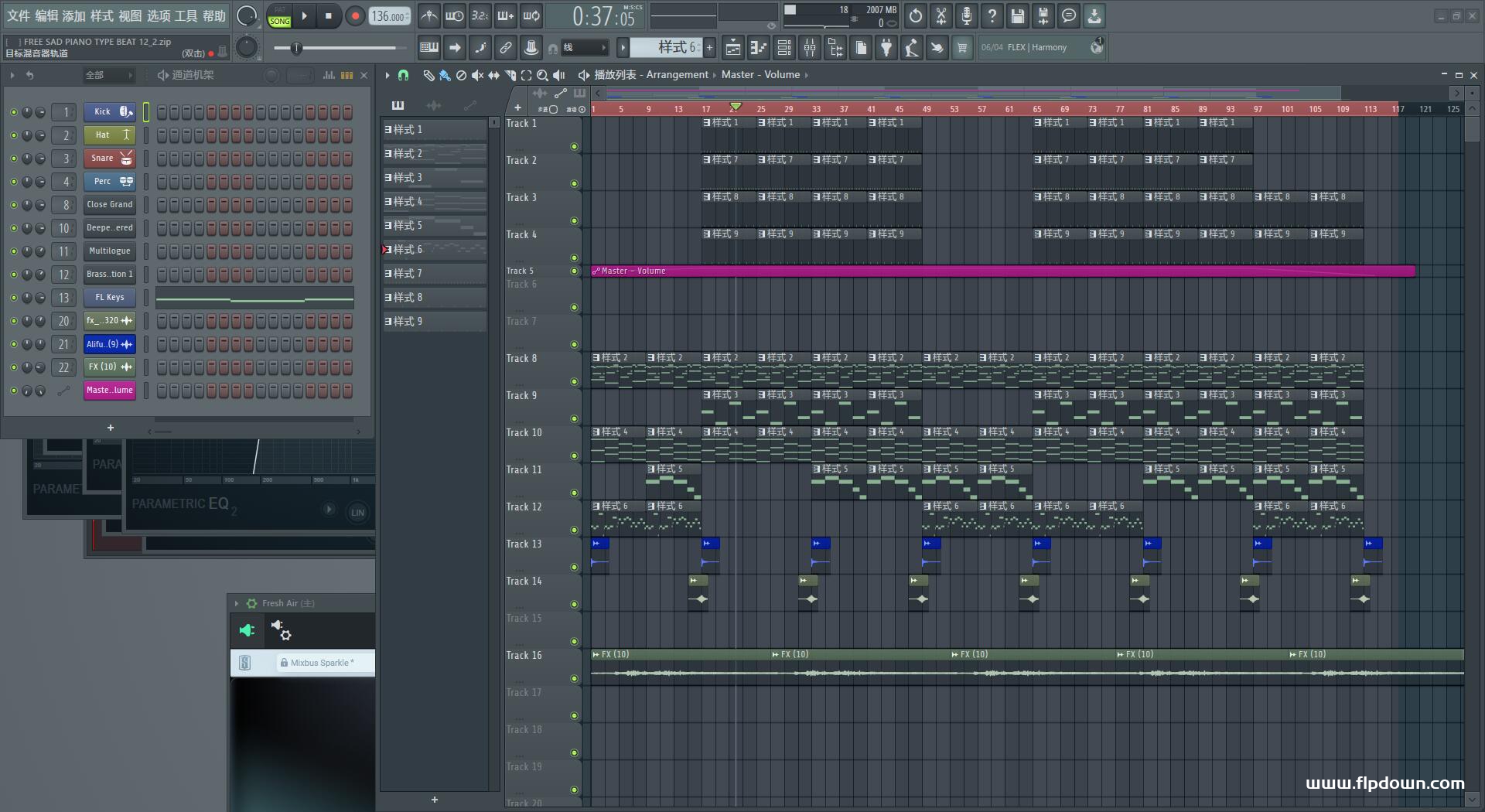Open the metronome toggle in the toolbar
1485x812 pixels.
pos(429,15)
